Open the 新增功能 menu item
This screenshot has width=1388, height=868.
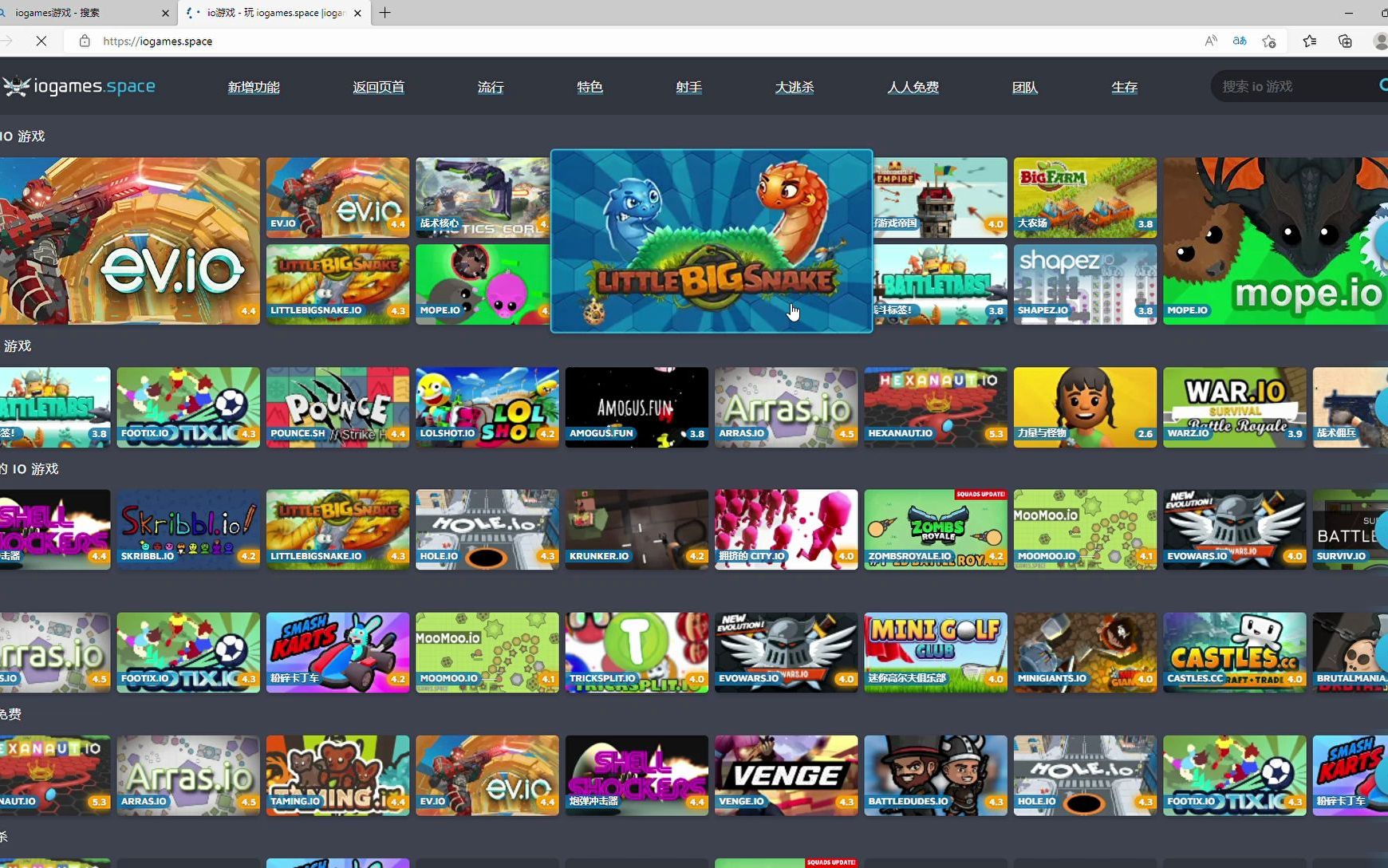pos(254,87)
